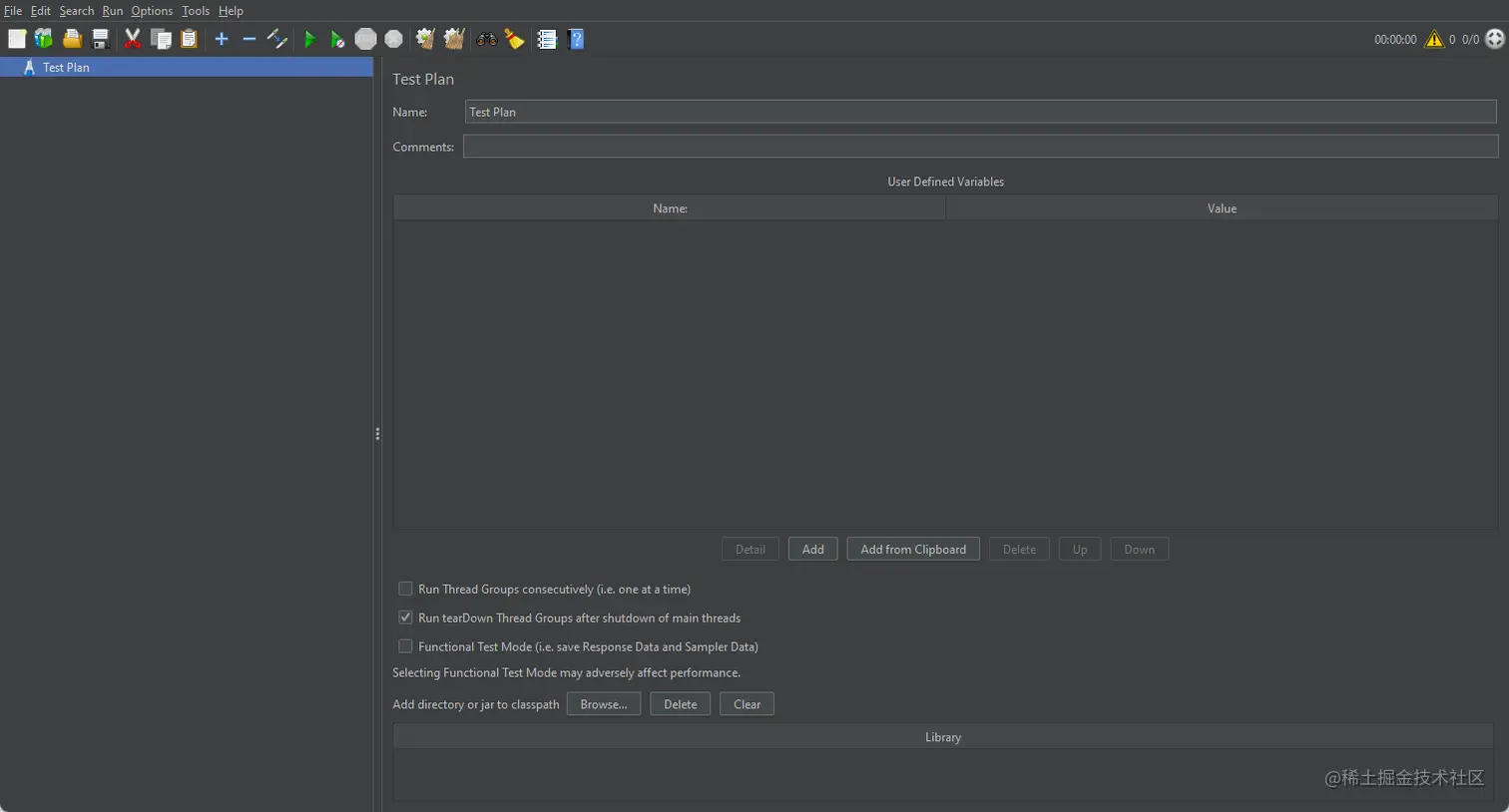Click the Cut scissors icon
Viewport: 1509px width, 812px height.
click(x=132, y=39)
